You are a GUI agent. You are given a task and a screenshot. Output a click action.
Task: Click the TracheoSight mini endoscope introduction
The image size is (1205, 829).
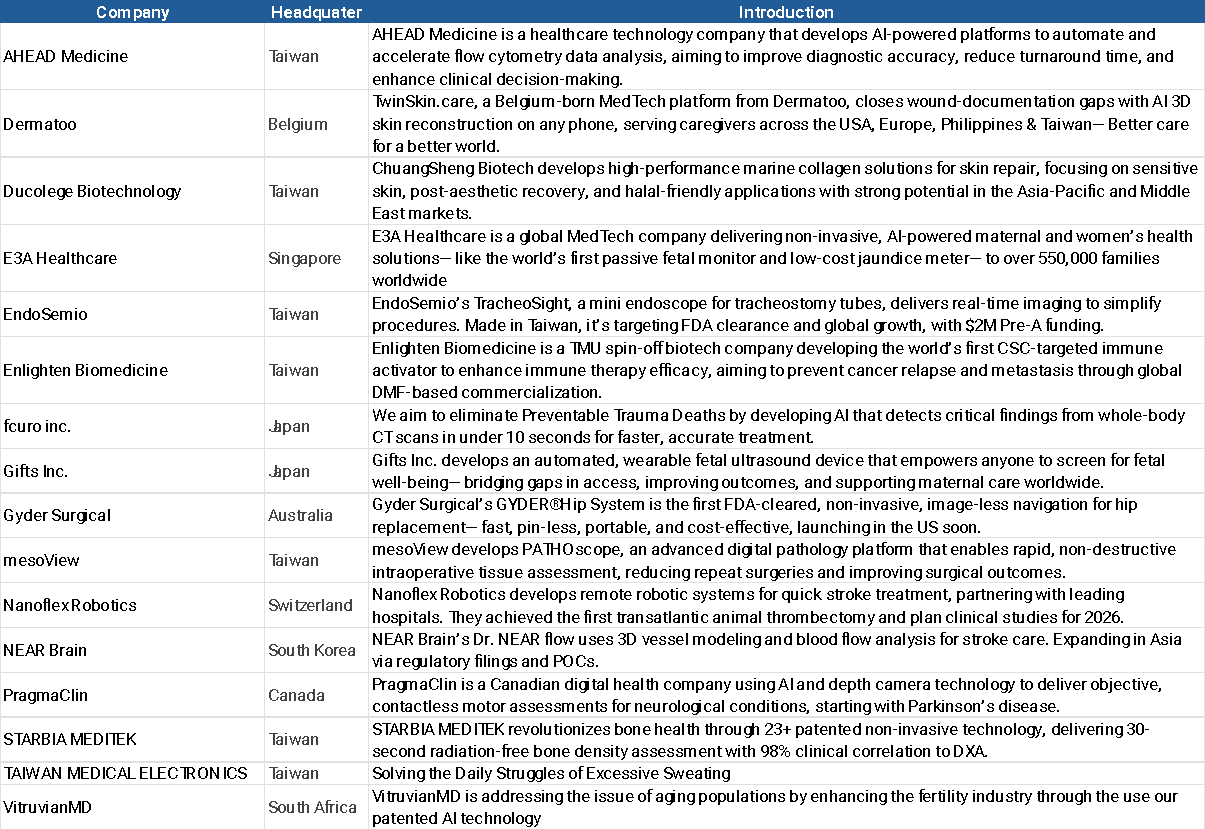pos(786,314)
